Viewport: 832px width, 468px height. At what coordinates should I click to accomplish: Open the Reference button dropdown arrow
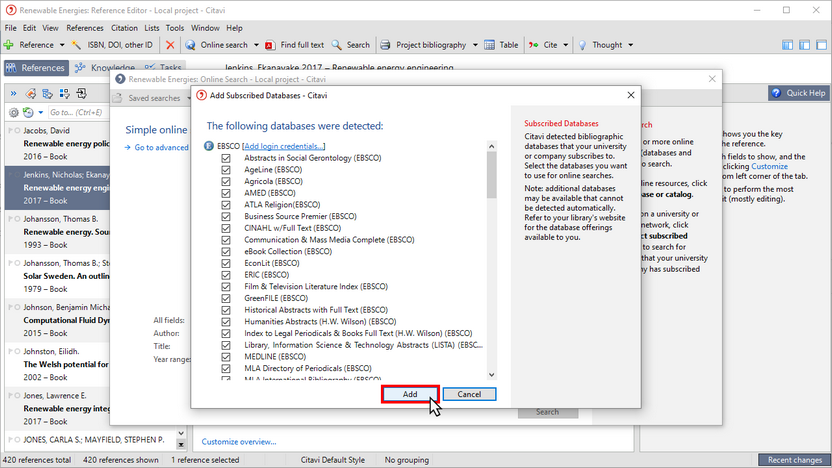pyautogui.click(x=62, y=45)
